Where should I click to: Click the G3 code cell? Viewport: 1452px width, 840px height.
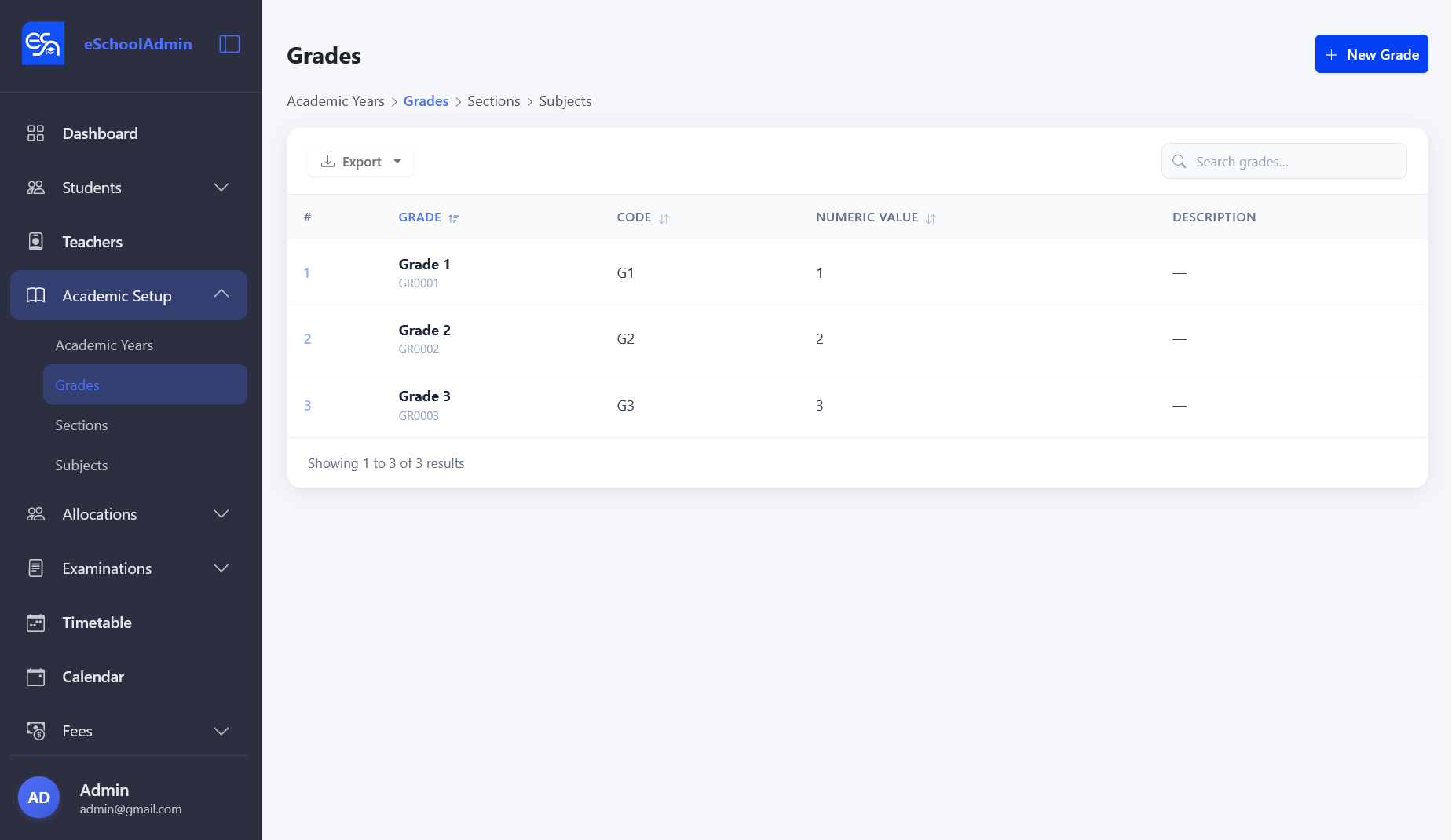click(625, 406)
